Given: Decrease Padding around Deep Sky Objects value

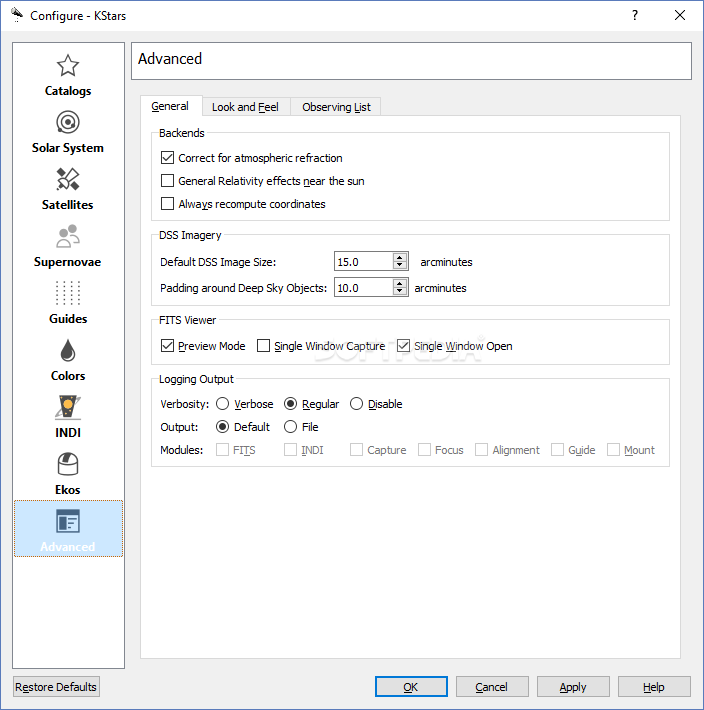Looking at the screenshot, I should click(x=399, y=291).
